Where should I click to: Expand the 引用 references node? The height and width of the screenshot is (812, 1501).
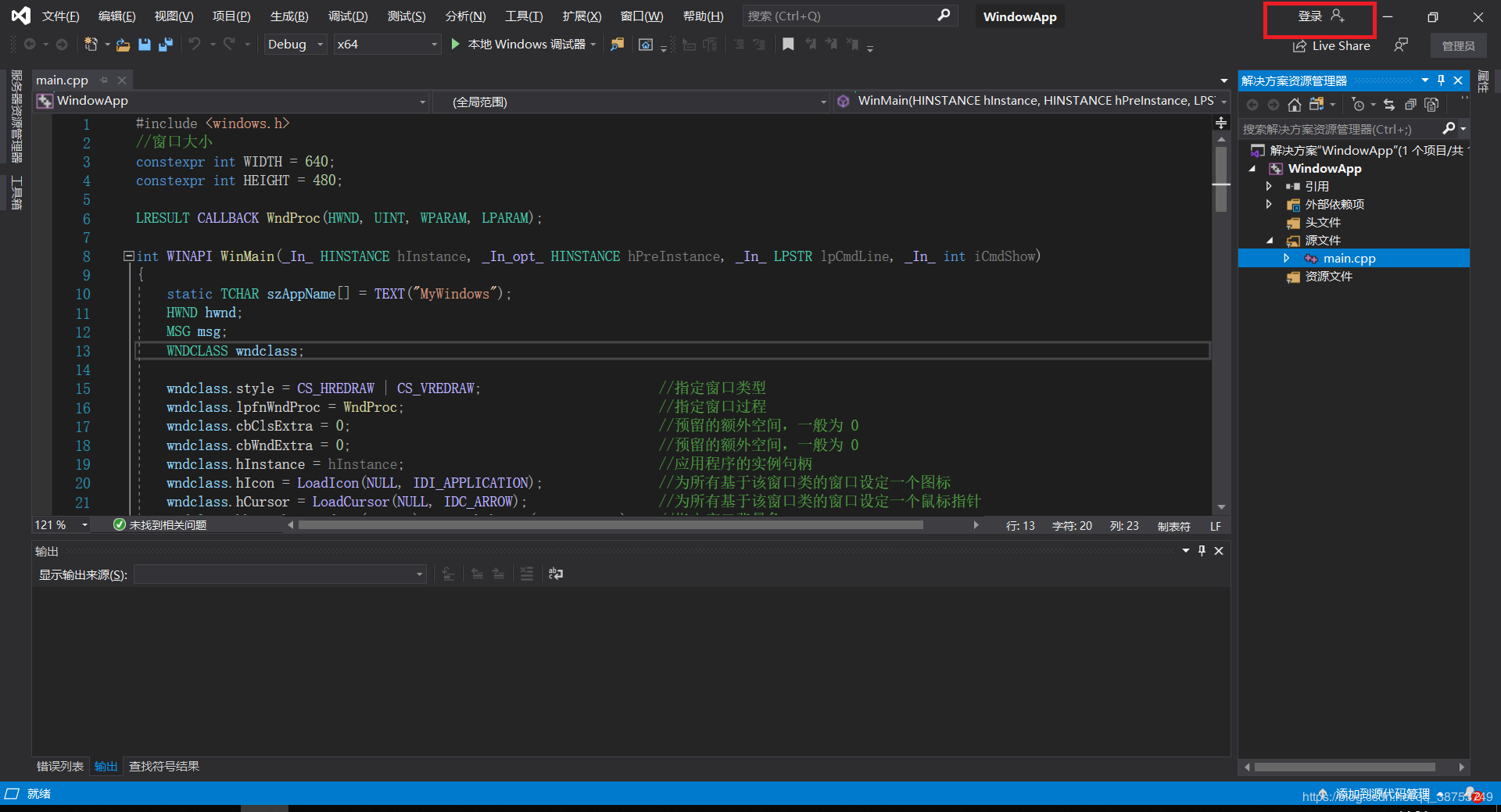tap(1269, 187)
